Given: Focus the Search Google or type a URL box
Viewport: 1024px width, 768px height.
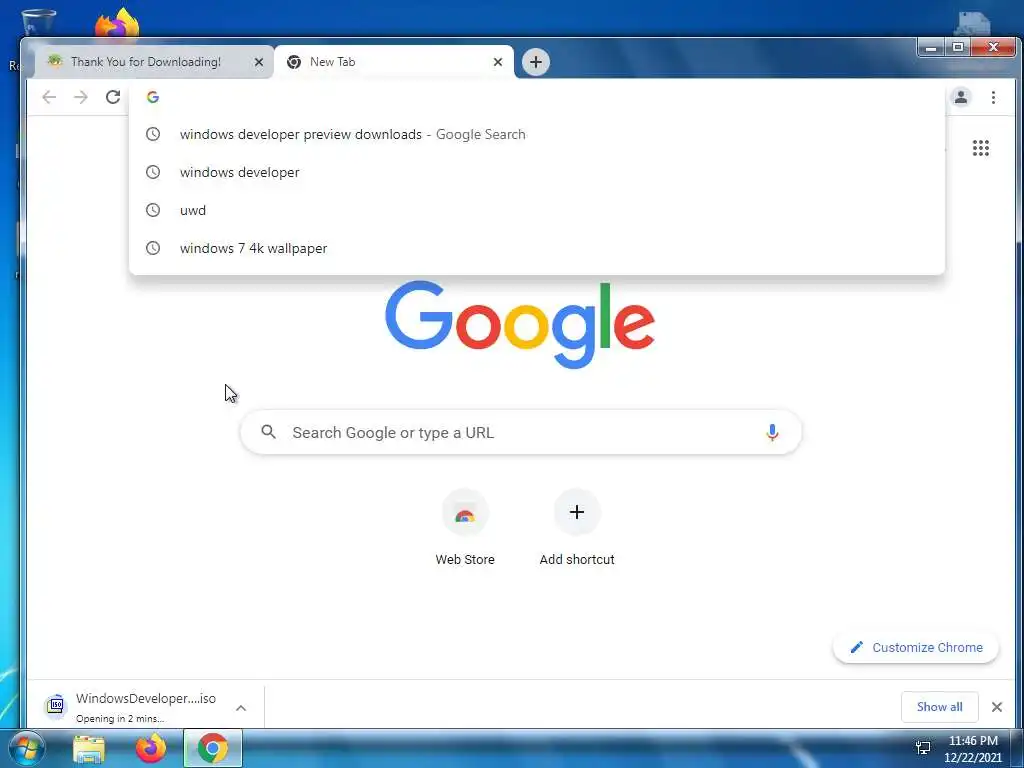Looking at the screenshot, I should (520, 432).
